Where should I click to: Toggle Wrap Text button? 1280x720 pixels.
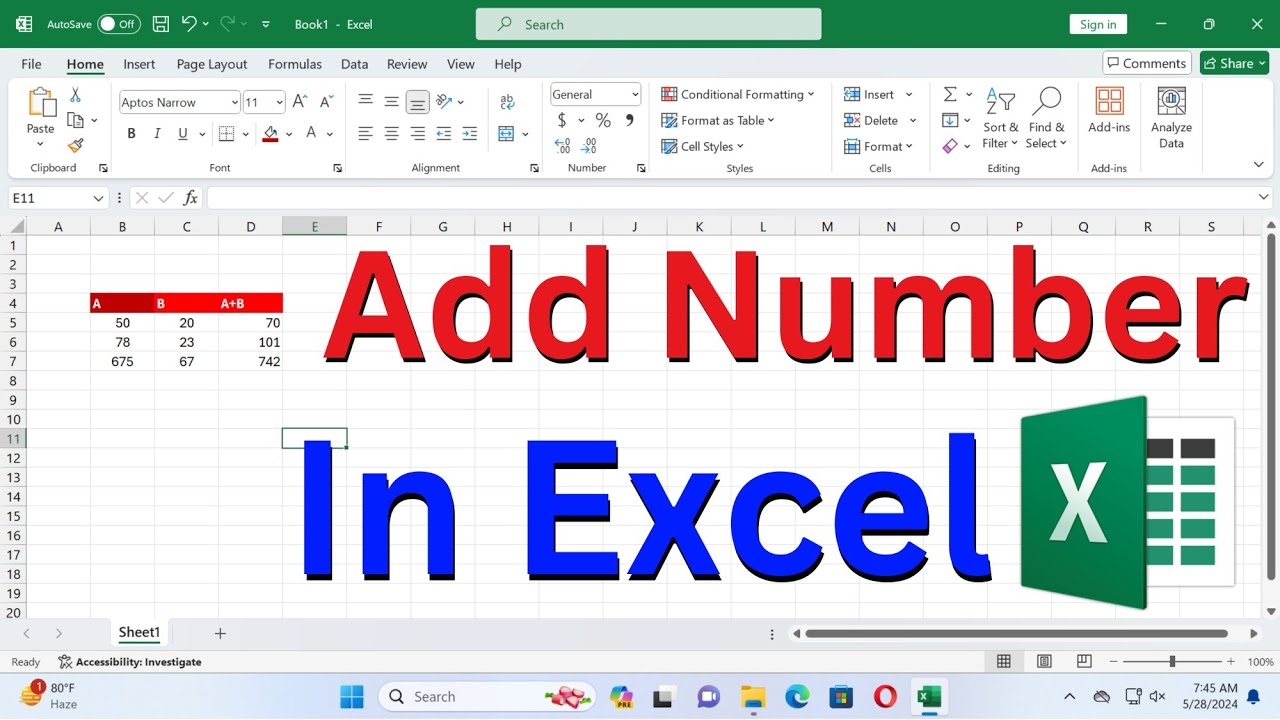point(507,101)
